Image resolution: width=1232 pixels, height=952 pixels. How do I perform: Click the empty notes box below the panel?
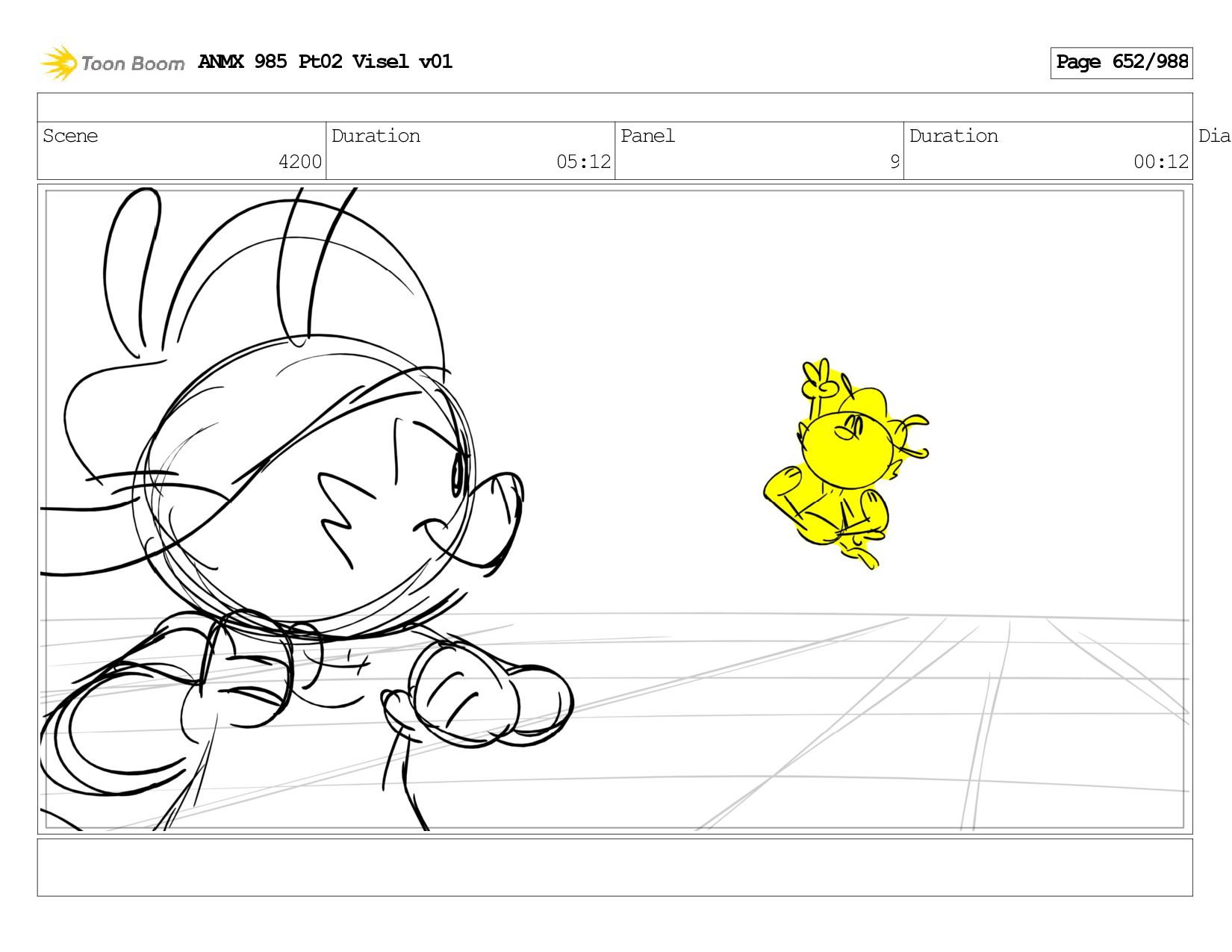pos(615,868)
